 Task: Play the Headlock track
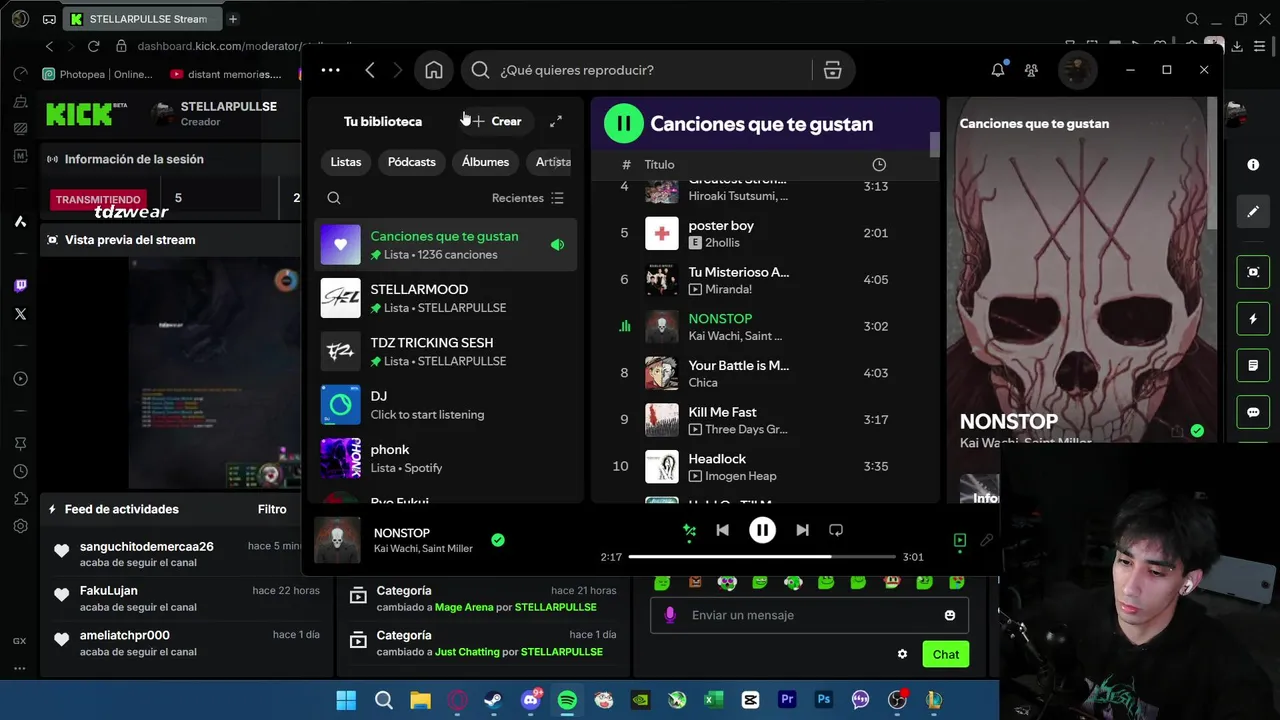765,466
